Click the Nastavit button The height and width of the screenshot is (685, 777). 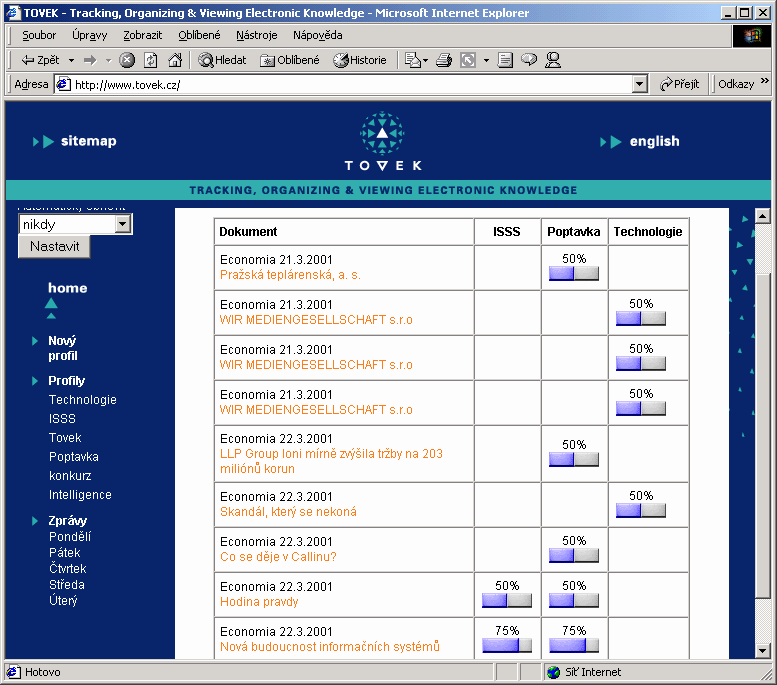(x=55, y=246)
